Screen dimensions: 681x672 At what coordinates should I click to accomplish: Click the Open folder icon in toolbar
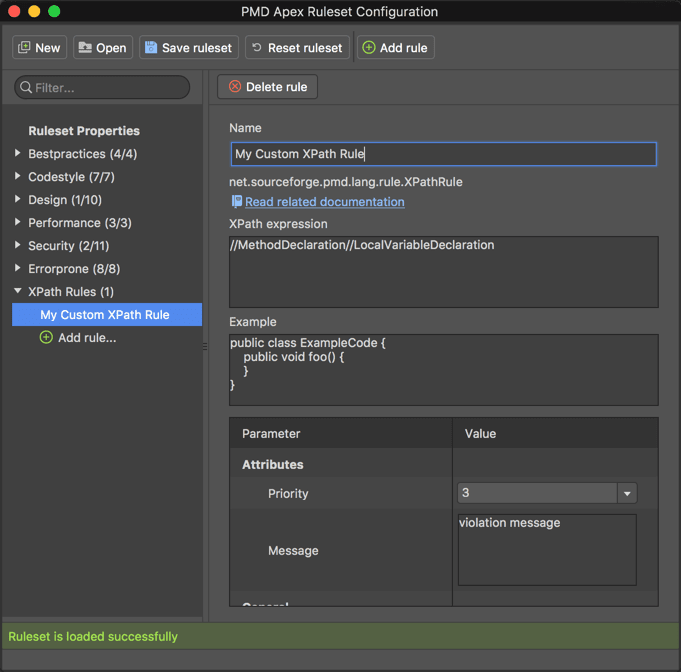[85, 47]
